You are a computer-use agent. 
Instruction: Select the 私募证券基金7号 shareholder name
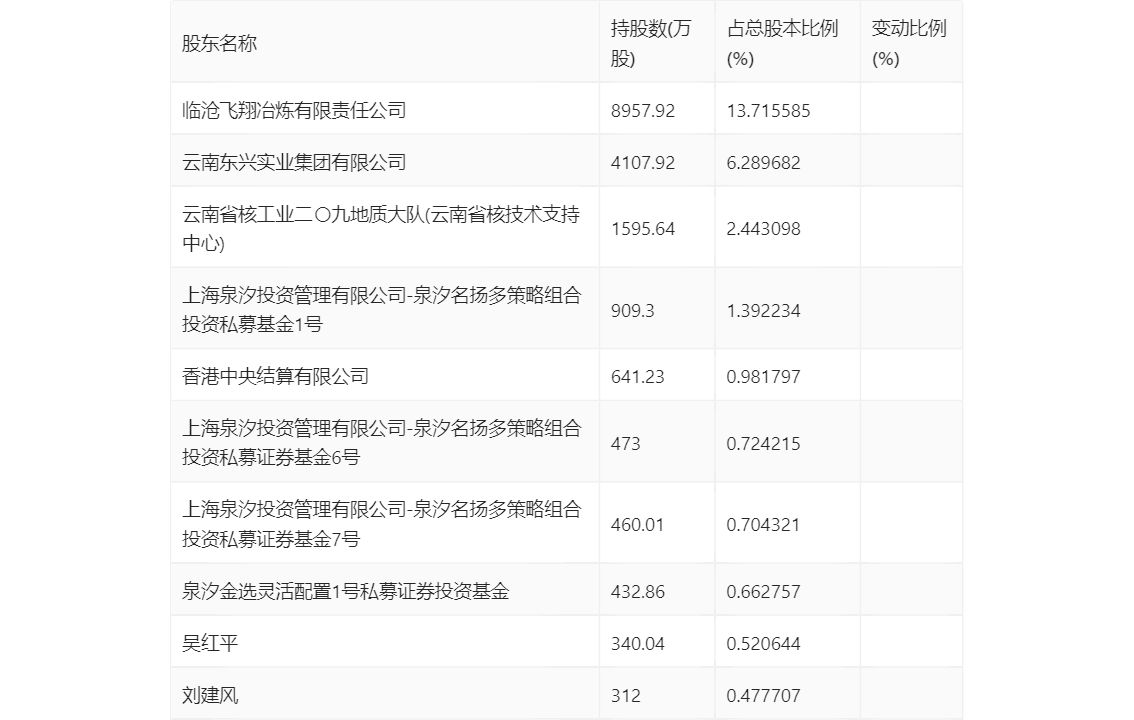click(x=381, y=524)
